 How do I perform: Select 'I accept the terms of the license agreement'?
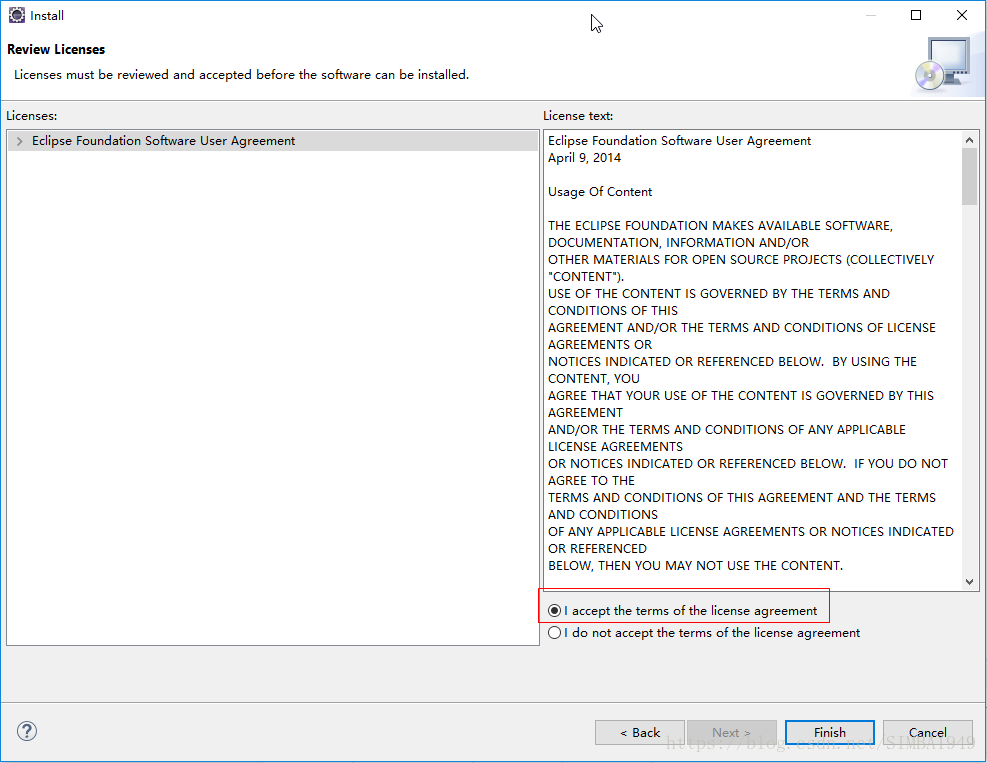coord(555,608)
